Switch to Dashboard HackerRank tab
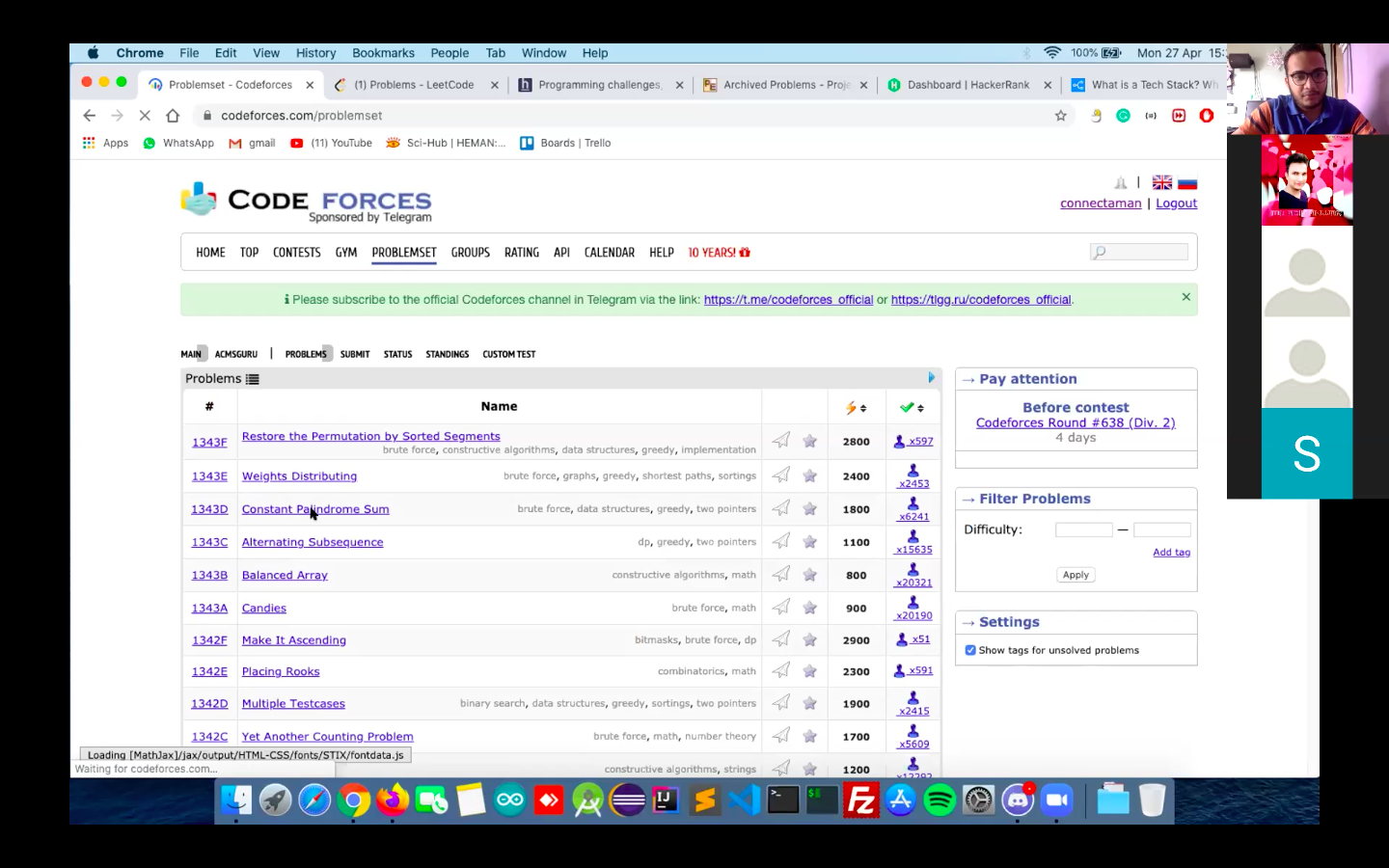 click(x=968, y=85)
